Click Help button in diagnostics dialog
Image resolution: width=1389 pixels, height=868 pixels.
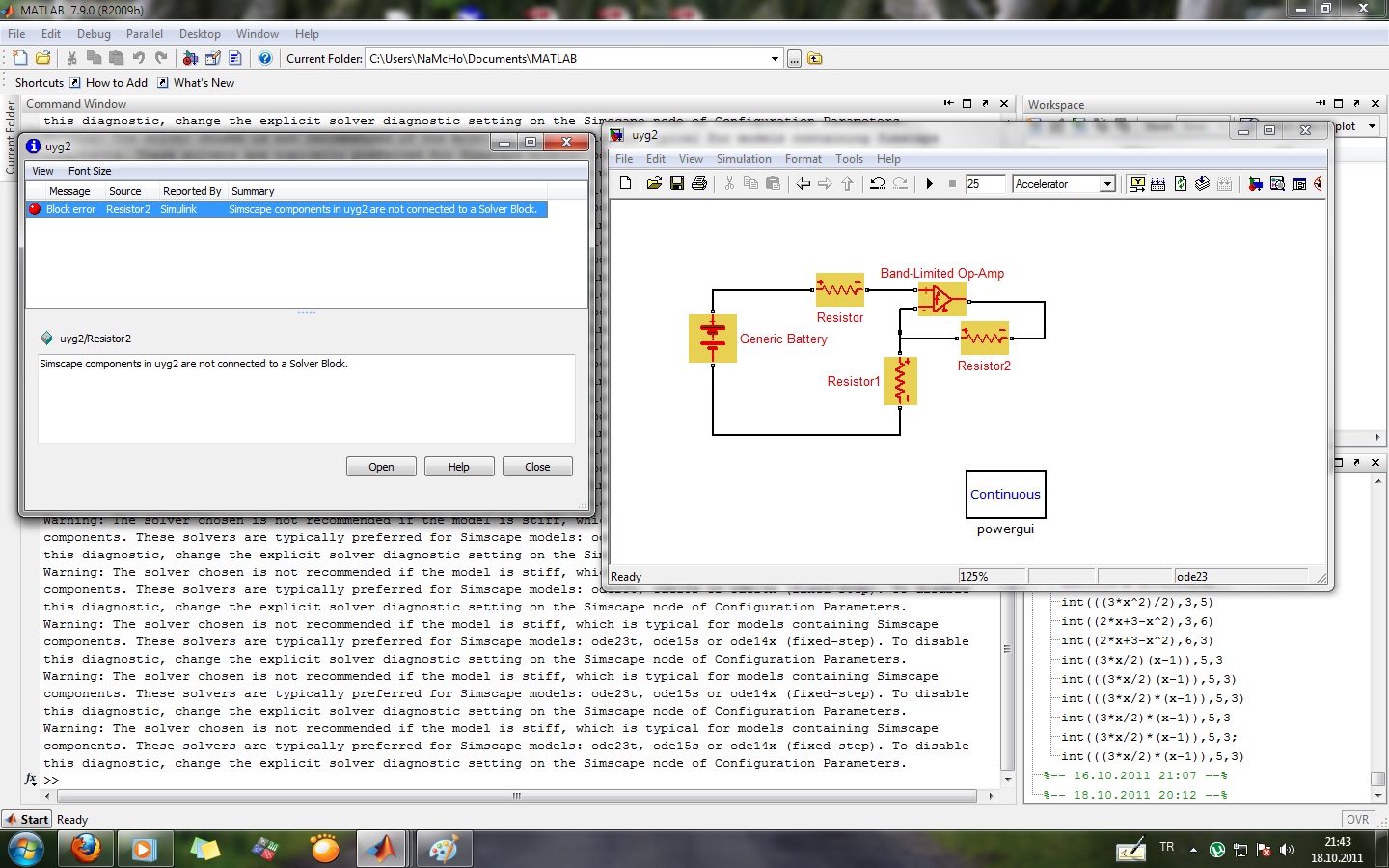459,467
